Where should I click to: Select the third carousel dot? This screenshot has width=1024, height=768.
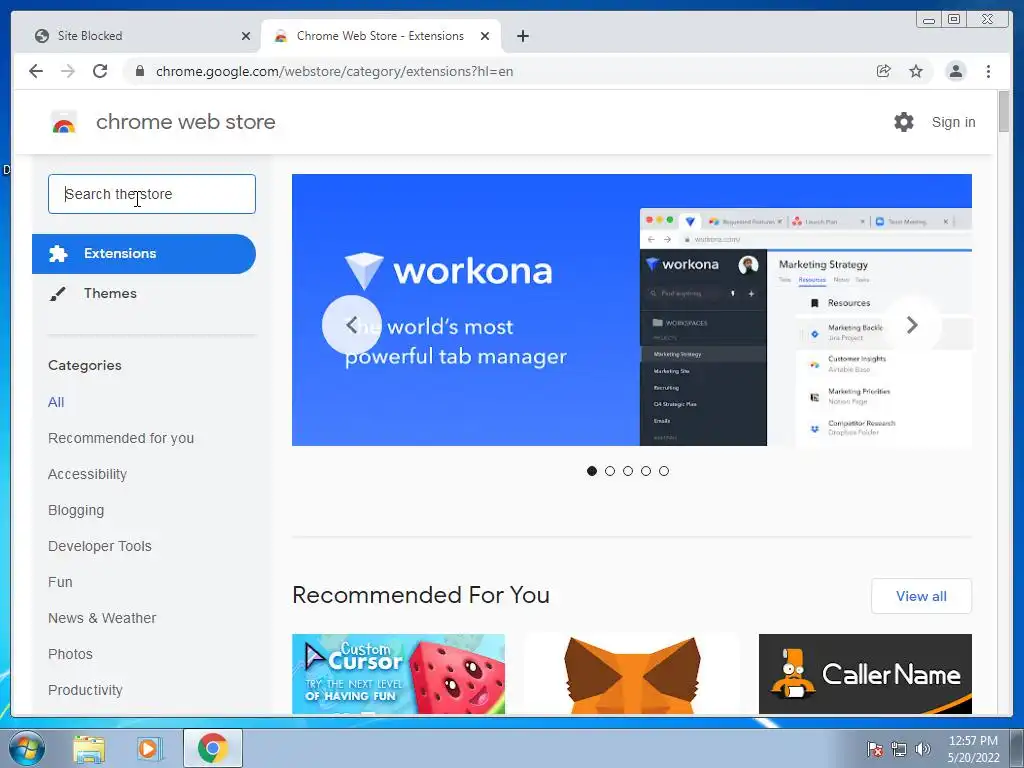pyautogui.click(x=628, y=471)
